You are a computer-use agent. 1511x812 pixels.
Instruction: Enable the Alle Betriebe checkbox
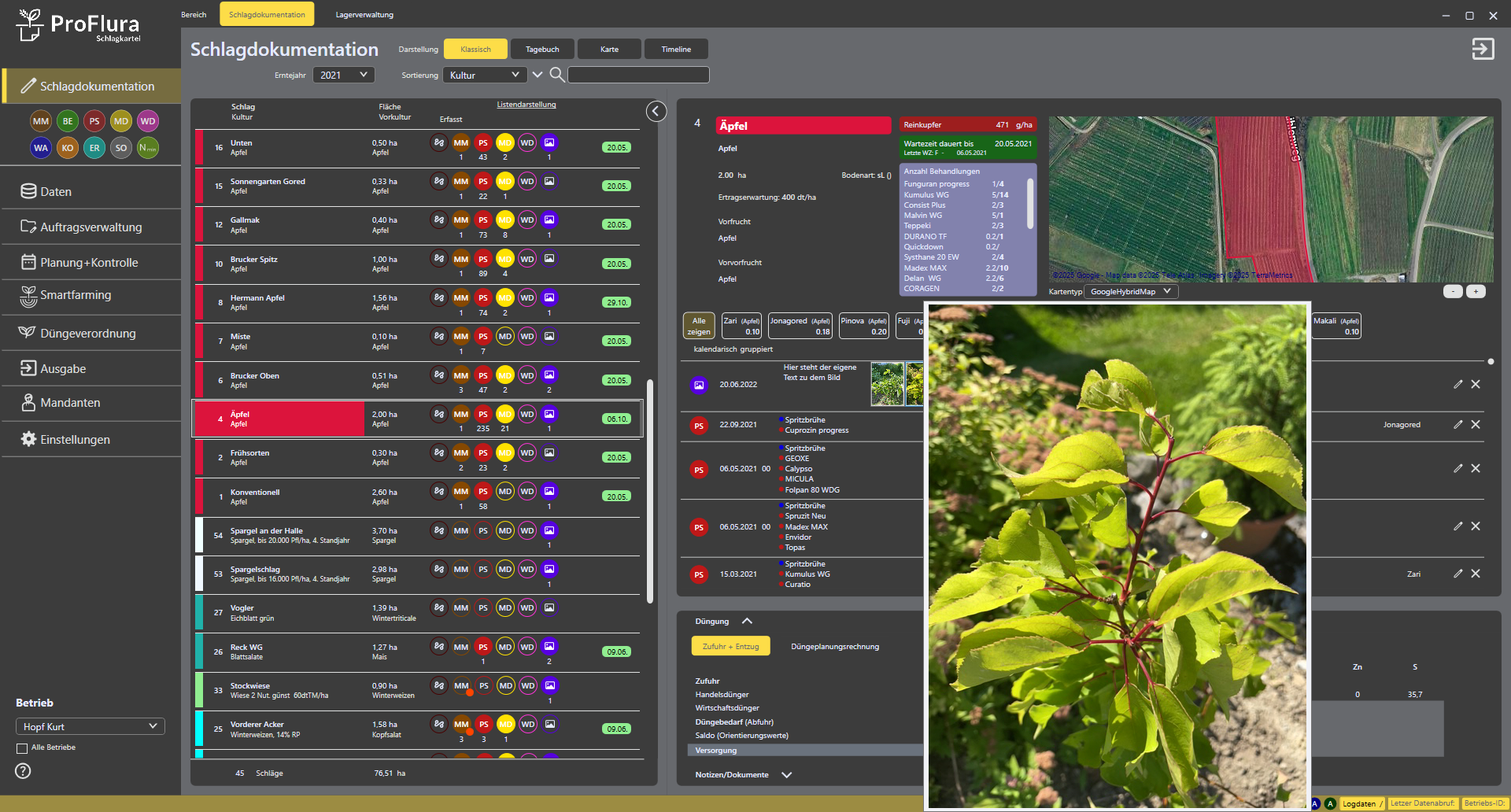[22, 748]
